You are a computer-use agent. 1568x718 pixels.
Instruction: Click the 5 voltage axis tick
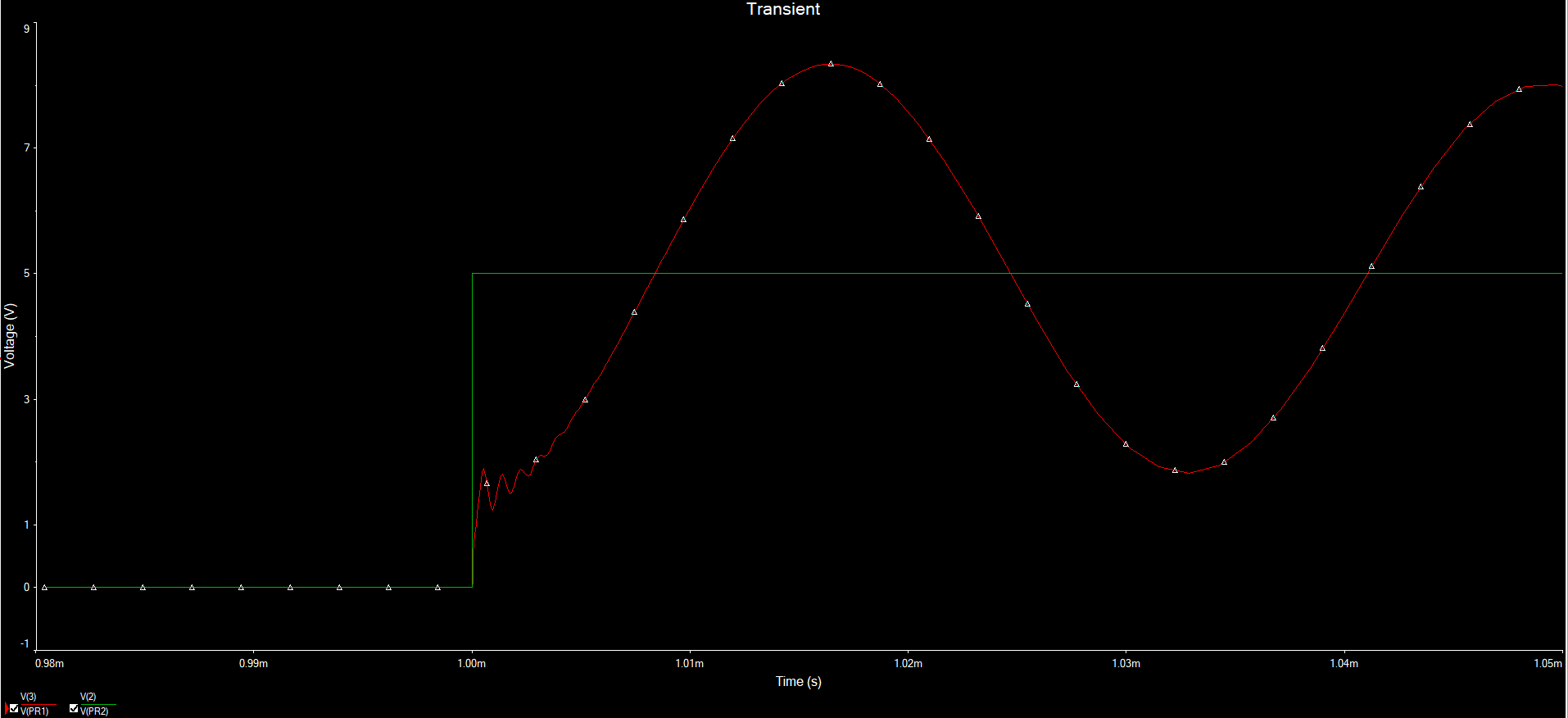27,273
